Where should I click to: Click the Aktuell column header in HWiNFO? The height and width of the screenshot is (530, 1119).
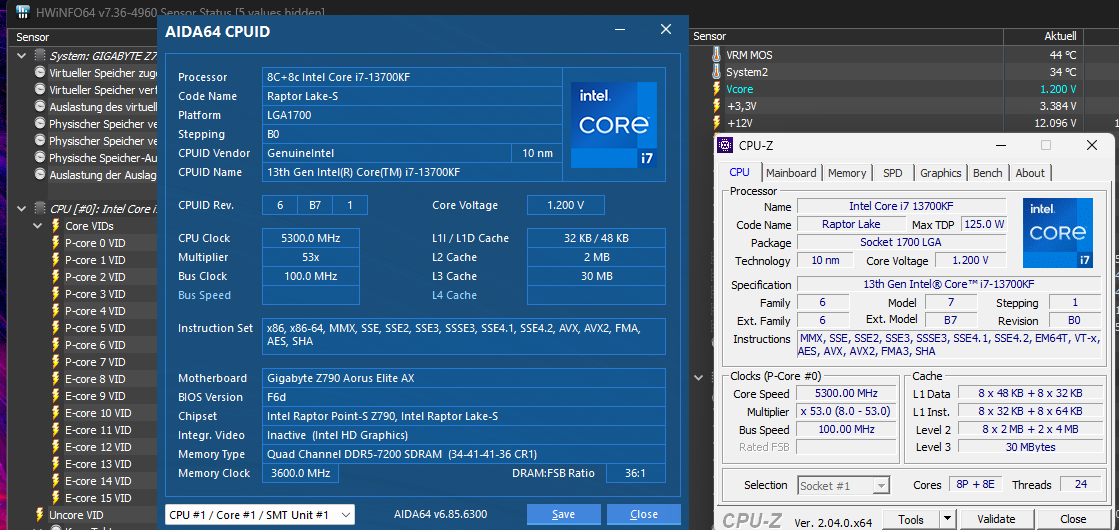point(1043,36)
